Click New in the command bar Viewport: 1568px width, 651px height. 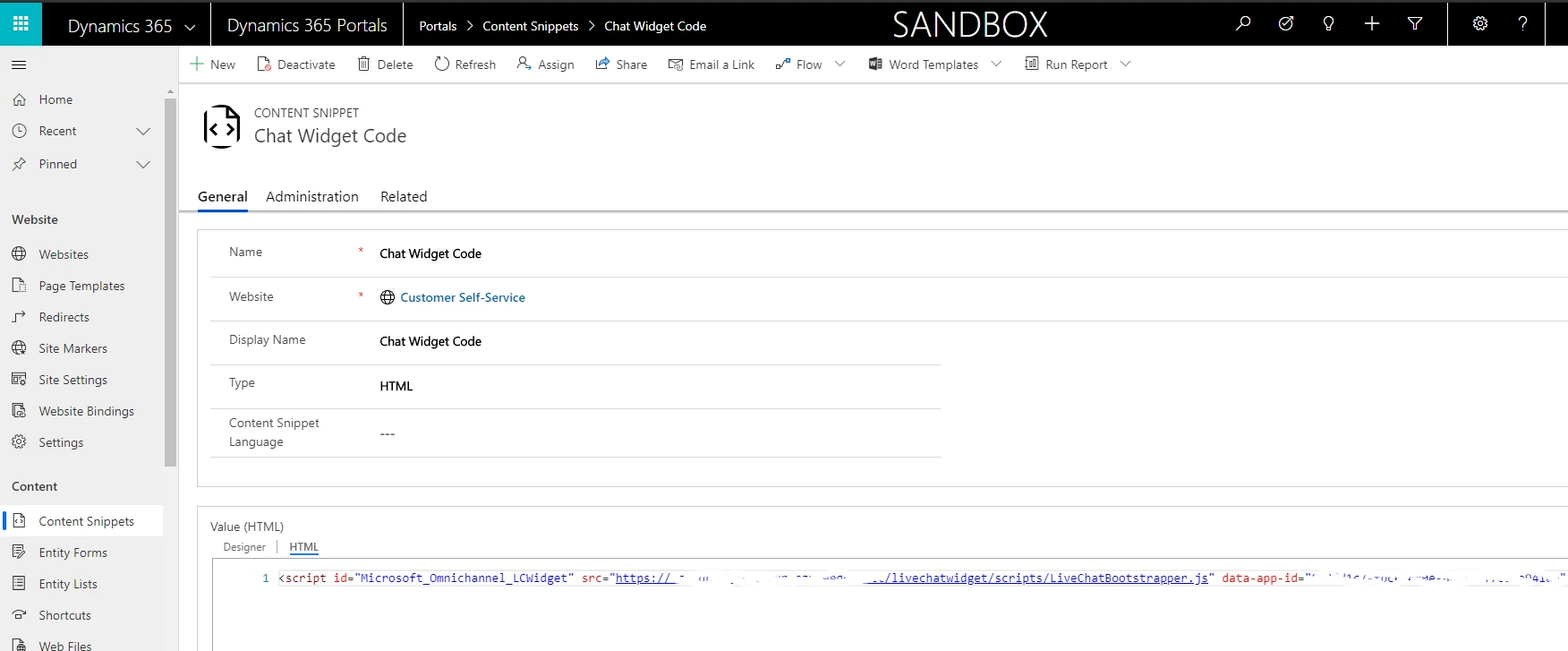[x=213, y=64]
